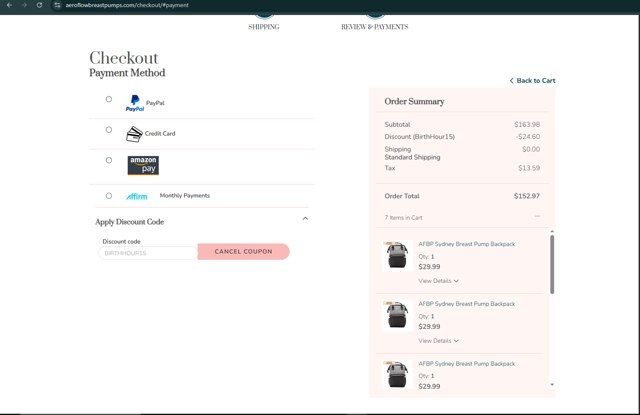Image resolution: width=640 pixels, height=415 pixels.
Task: Click the Amazon Pay logo
Action: tap(143, 165)
